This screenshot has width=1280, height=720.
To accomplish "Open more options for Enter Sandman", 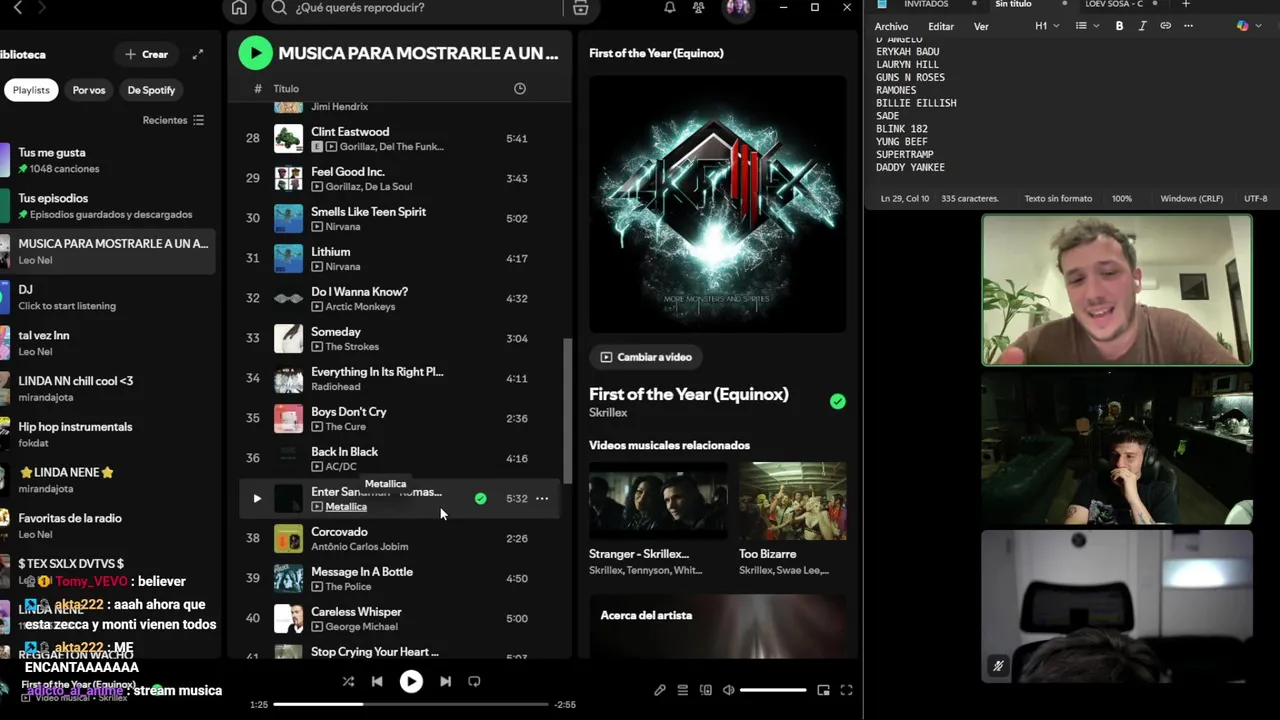I will click(542, 498).
